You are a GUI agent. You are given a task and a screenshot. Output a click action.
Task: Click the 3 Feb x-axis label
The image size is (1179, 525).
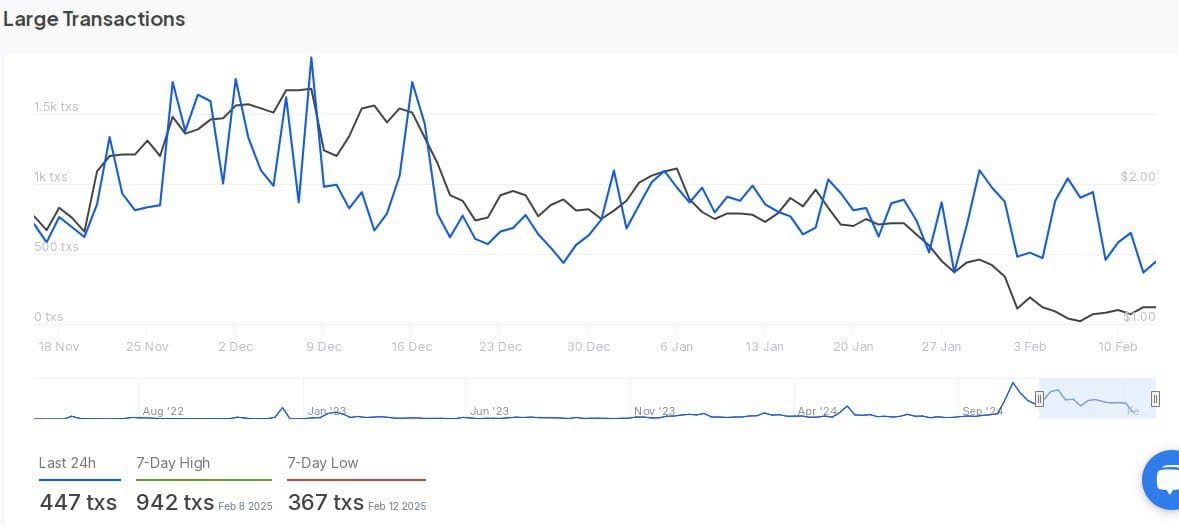pyautogui.click(x=1029, y=347)
